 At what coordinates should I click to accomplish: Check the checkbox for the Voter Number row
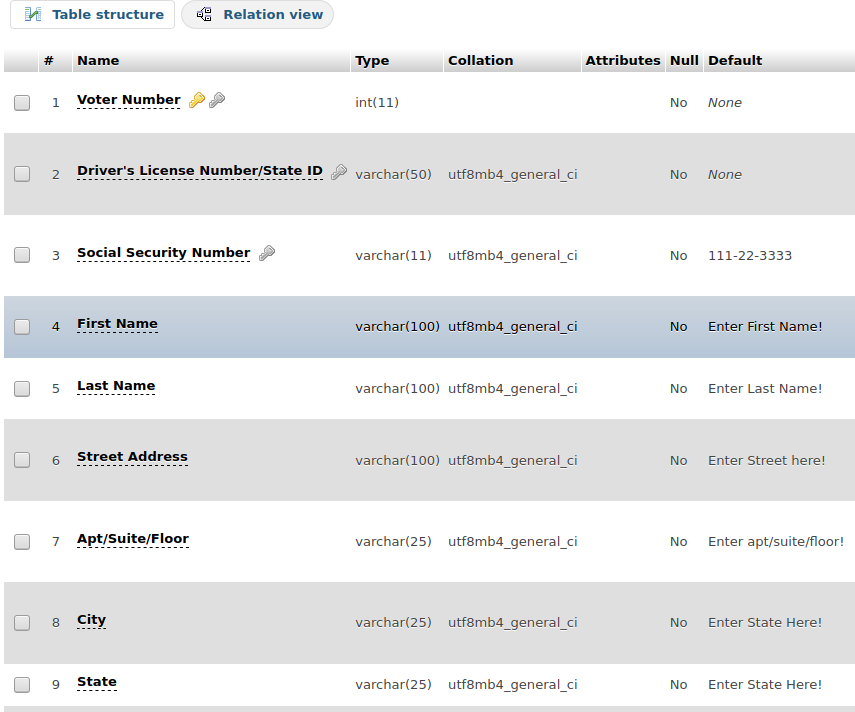pyautogui.click(x=21, y=102)
